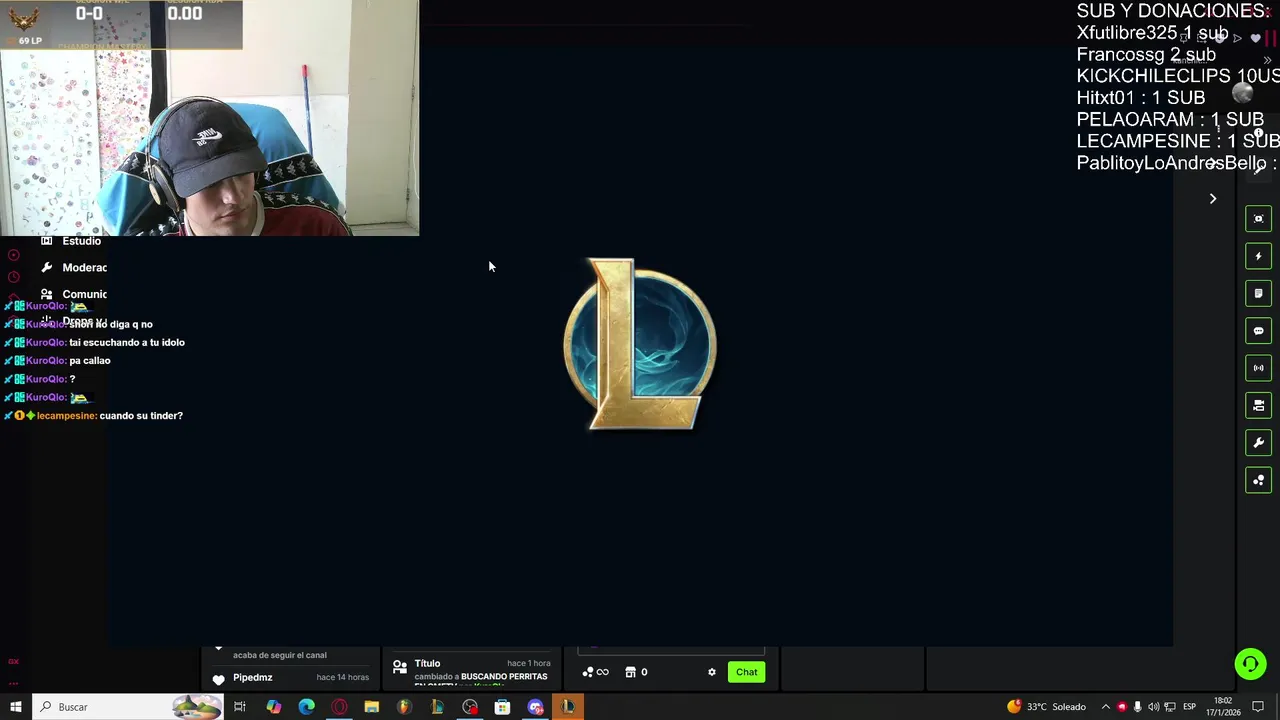The width and height of the screenshot is (1280, 720).
Task: Open the weather widget showing 33°C Soleado
Action: point(1047,707)
